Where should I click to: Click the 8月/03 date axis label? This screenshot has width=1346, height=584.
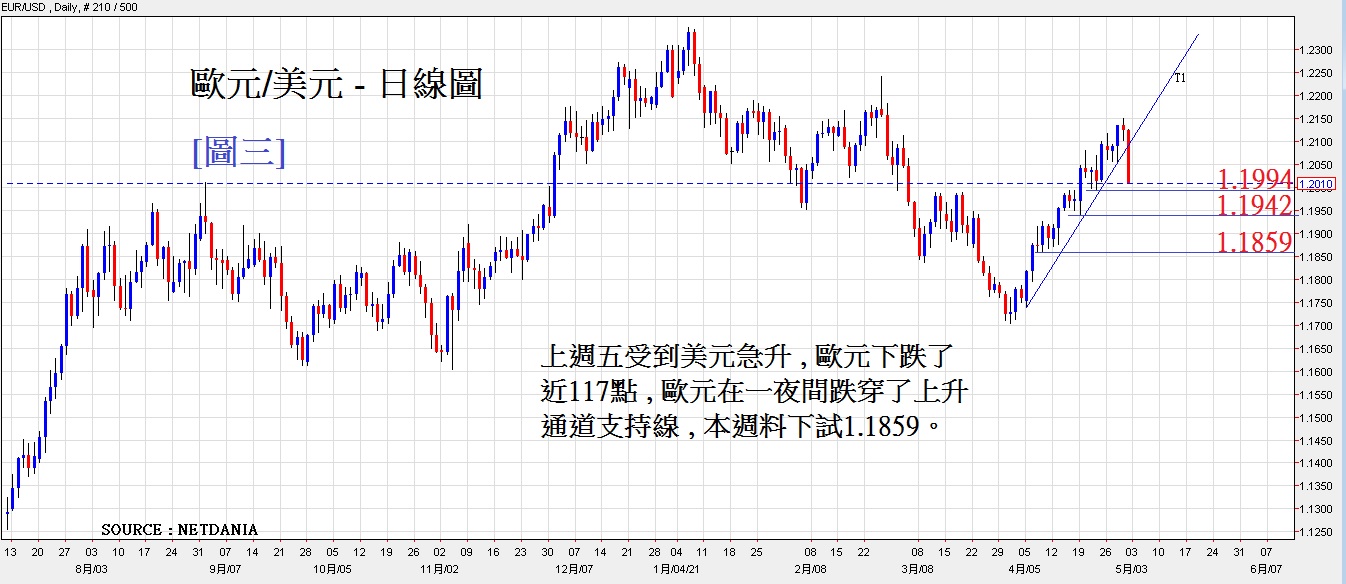pyautogui.click(x=94, y=568)
